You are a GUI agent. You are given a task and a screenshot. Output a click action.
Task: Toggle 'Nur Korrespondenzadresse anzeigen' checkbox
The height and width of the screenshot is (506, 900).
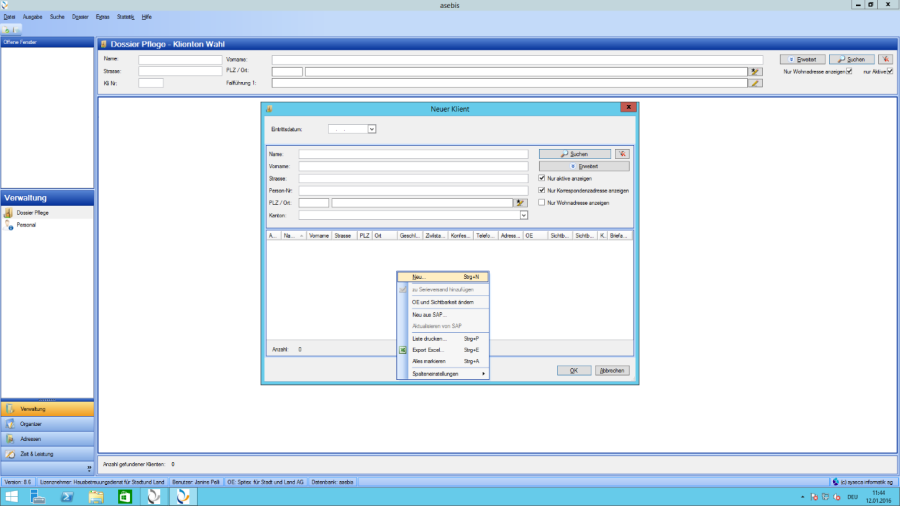pyautogui.click(x=542, y=190)
